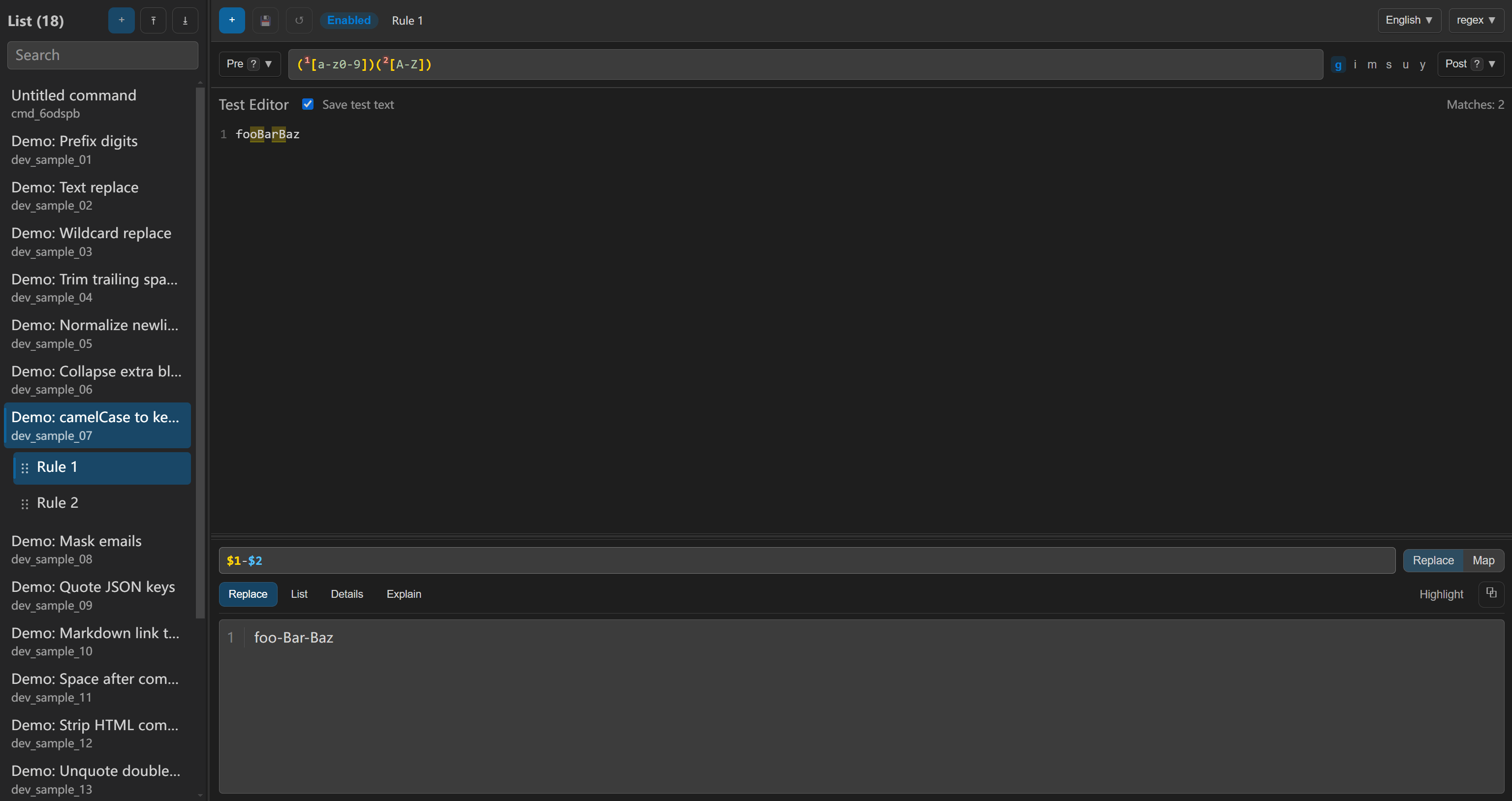The width and height of the screenshot is (1512, 801).
Task: Toggle the global g regex flag
Action: pyautogui.click(x=1338, y=64)
